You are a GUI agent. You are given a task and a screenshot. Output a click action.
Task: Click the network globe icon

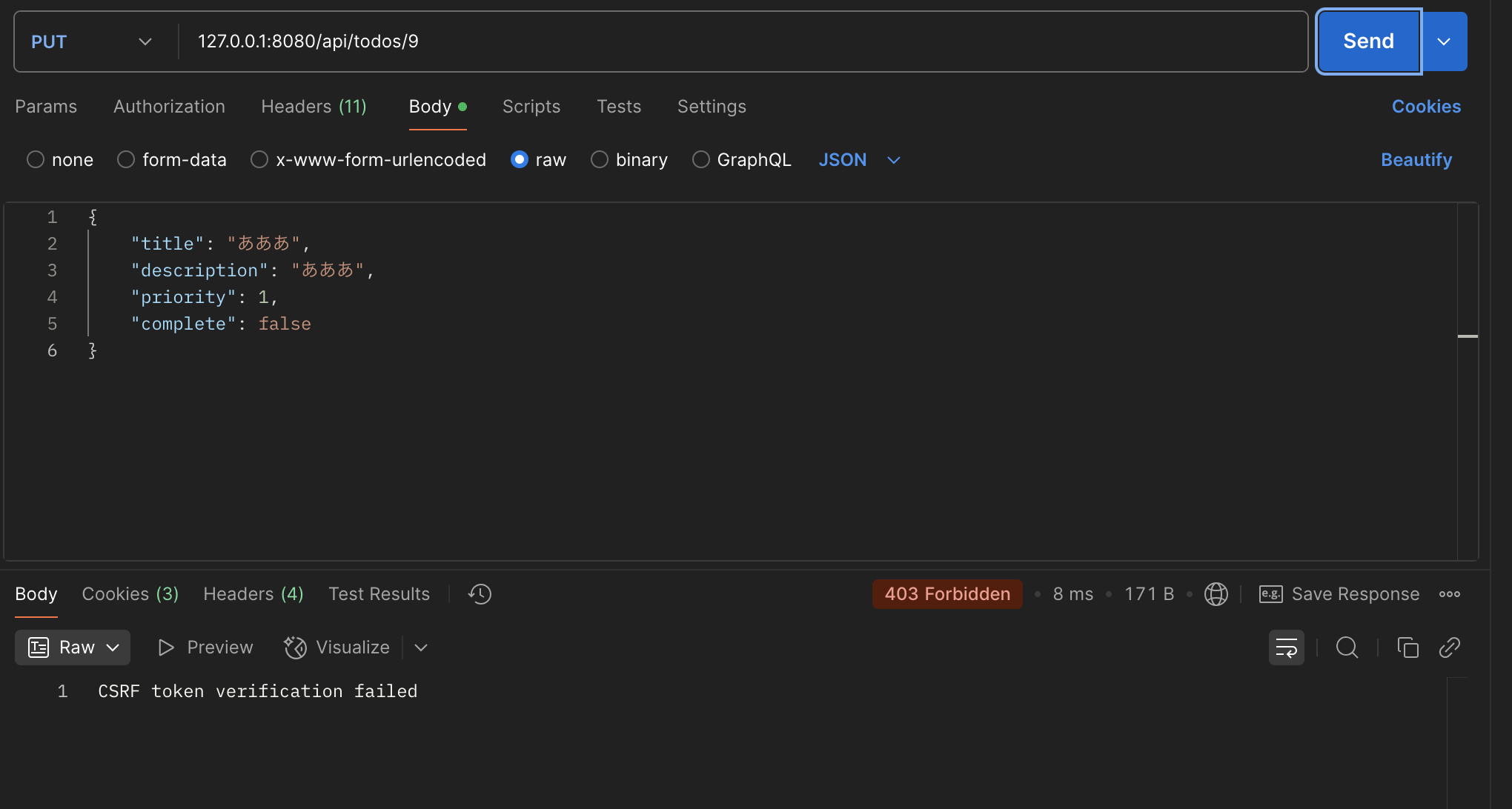click(1216, 594)
